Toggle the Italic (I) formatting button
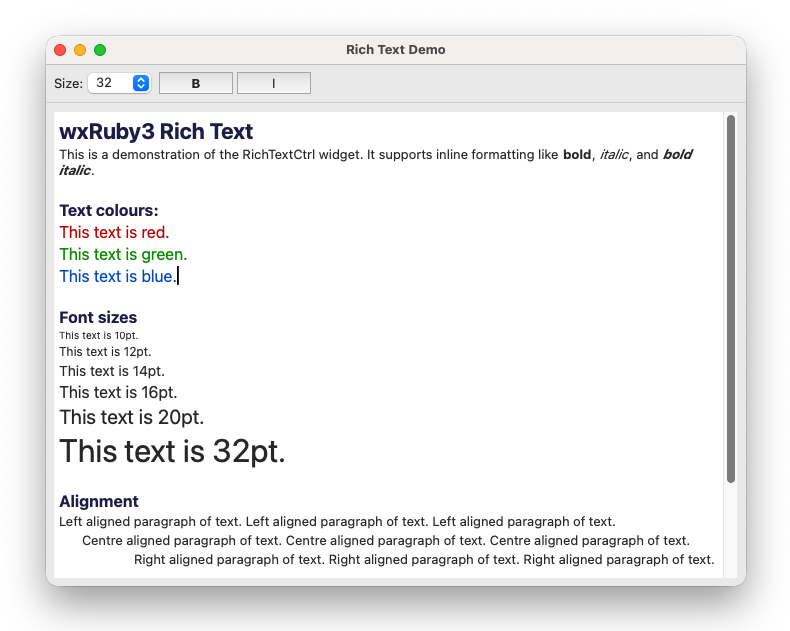The width and height of the screenshot is (790, 631). click(x=273, y=84)
